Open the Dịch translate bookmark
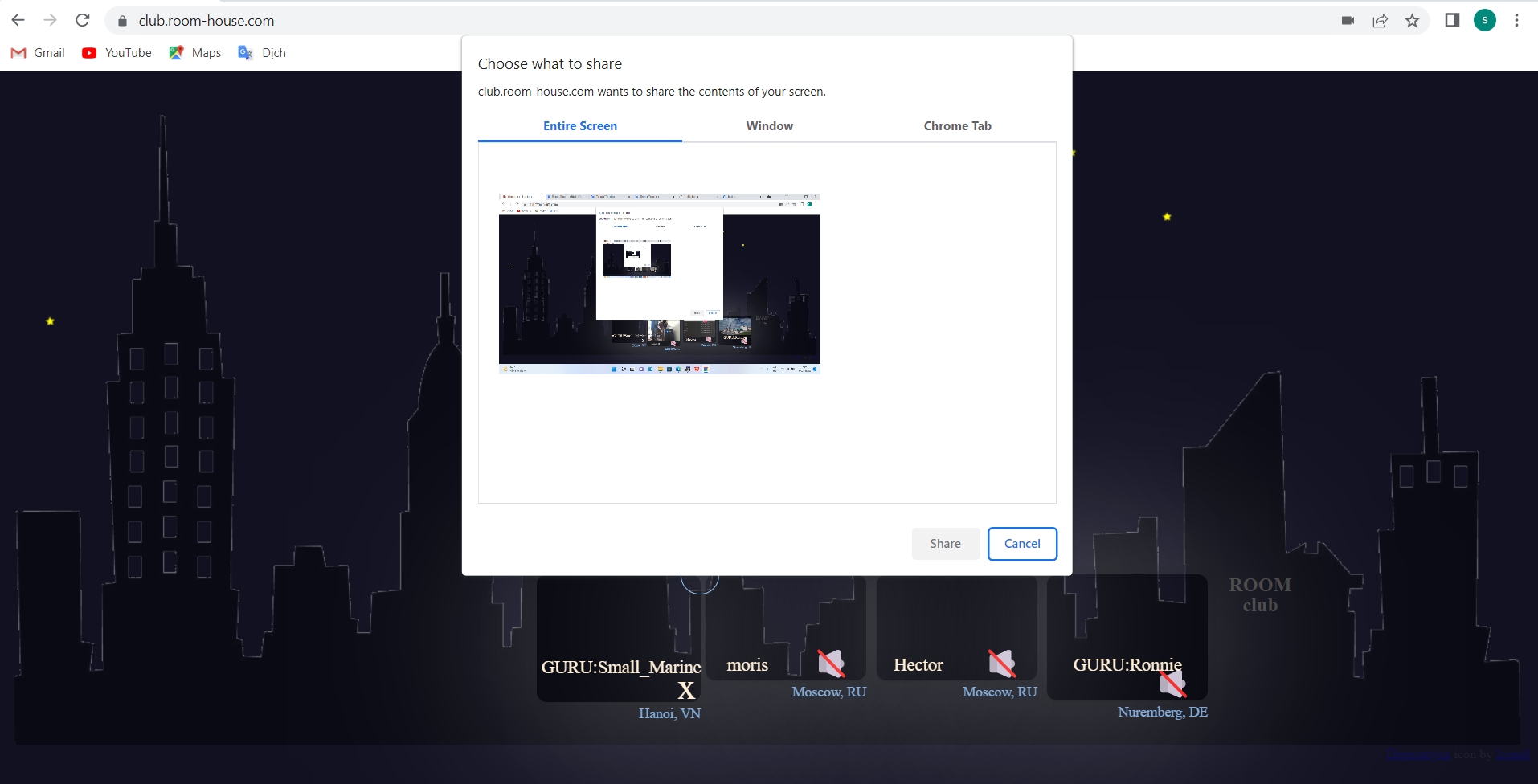This screenshot has width=1538, height=784. (262, 53)
